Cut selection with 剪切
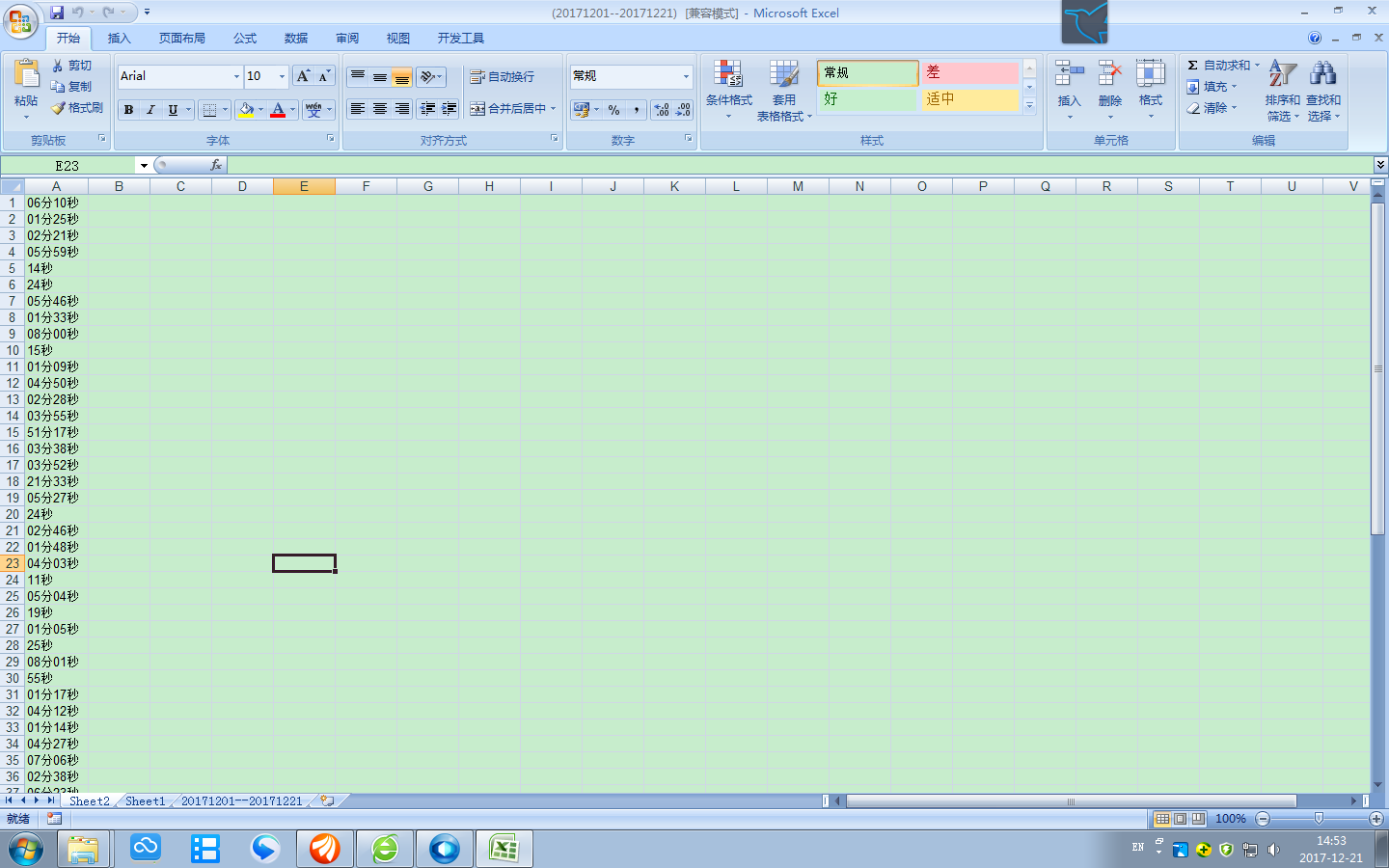This screenshot has height=868, width=1389. tap(73, 66)
